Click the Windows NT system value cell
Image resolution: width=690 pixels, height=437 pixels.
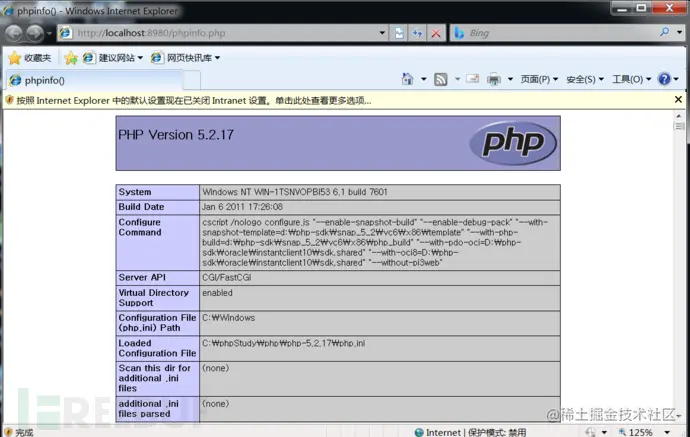click(379, 192)
